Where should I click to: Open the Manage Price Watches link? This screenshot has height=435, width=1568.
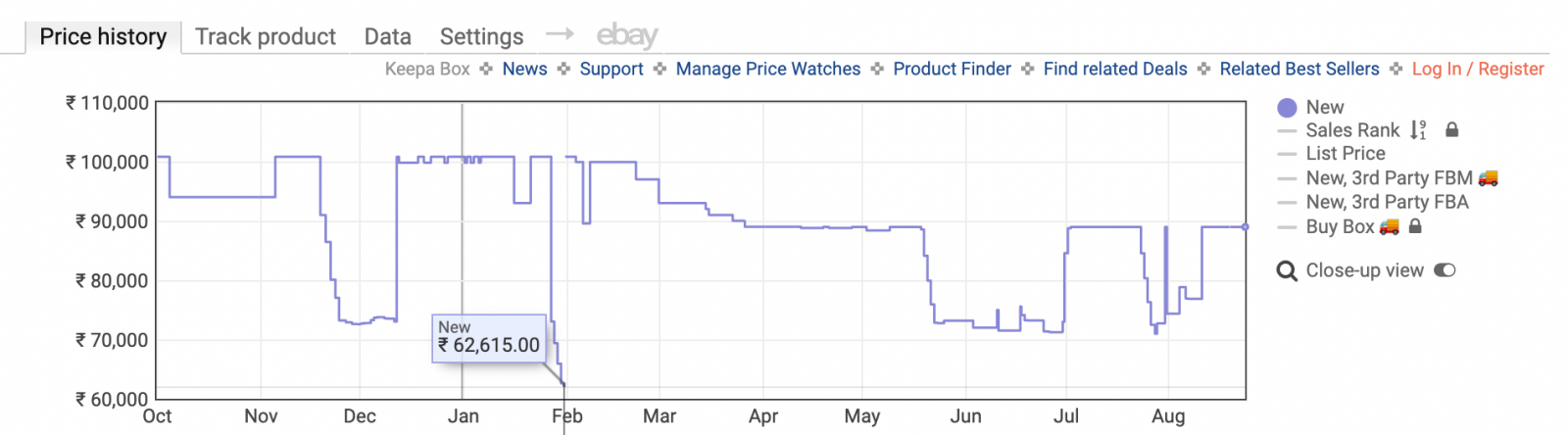tap(768, 69)
